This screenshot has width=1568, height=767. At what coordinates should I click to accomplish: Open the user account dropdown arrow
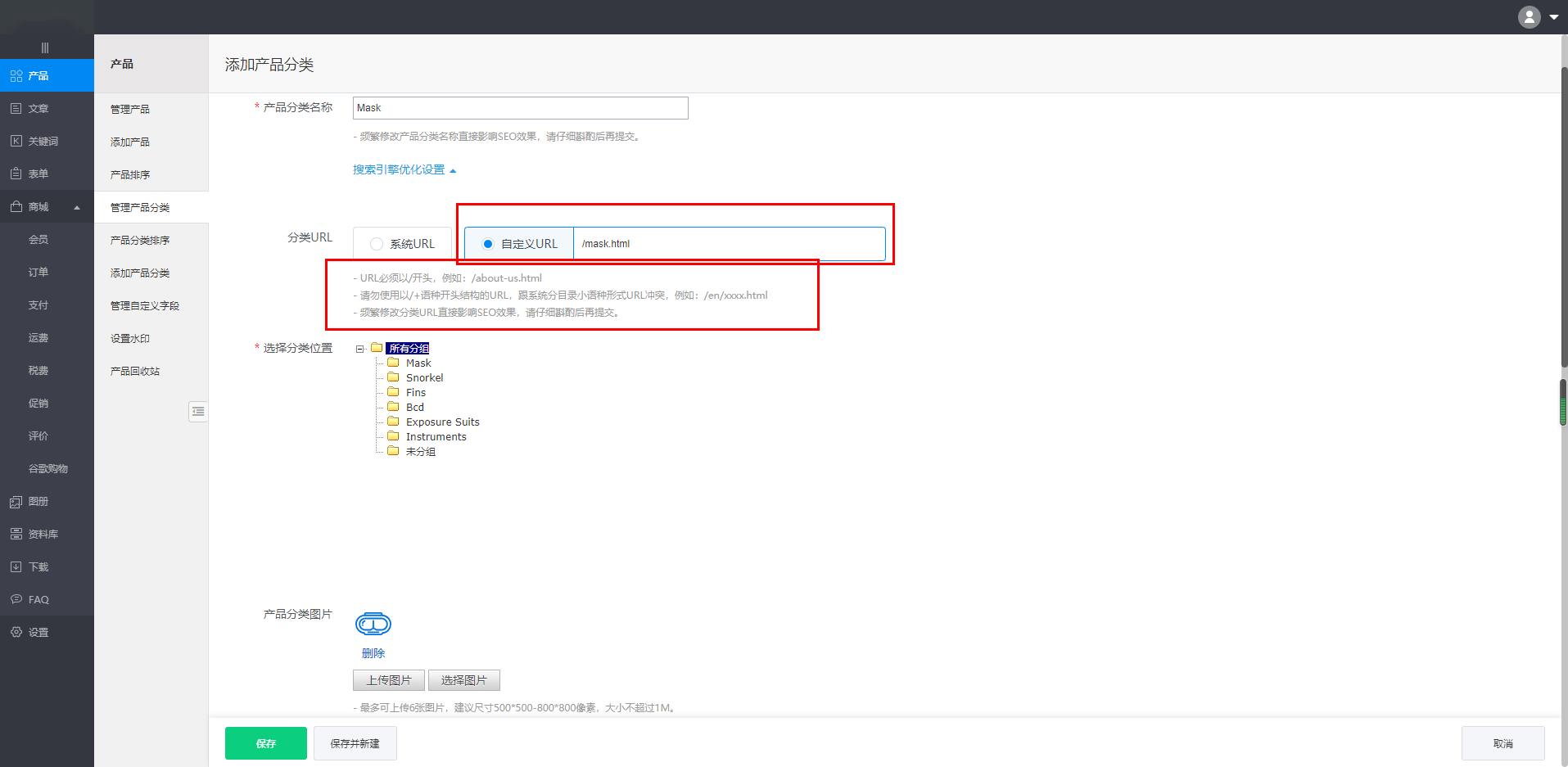pyautogui.click(x=1553, y=17)
